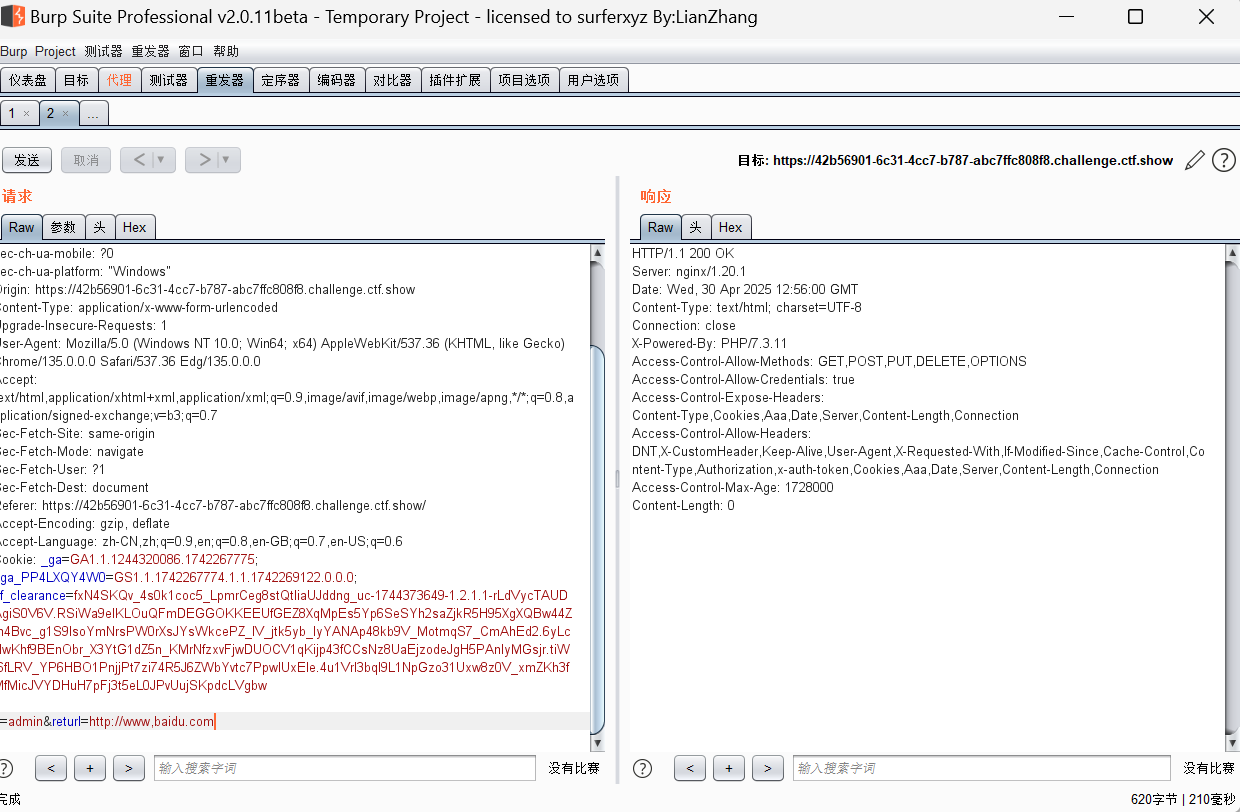The height and width of the screenshot is (812, 1240).
Task: Close Repeater tab 1 with its x
Action: pos(26,114)
